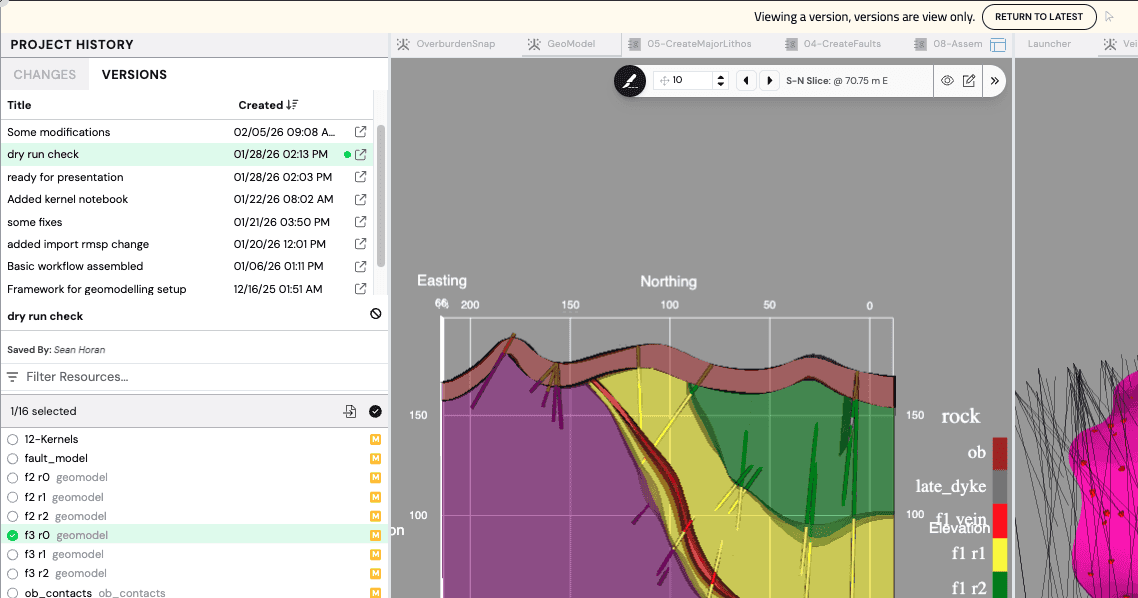Sort versions by the Created column header
Image resolution: width=1138 pixels, height=598 pixels.
pyautogui.click(x=261, y=105)
